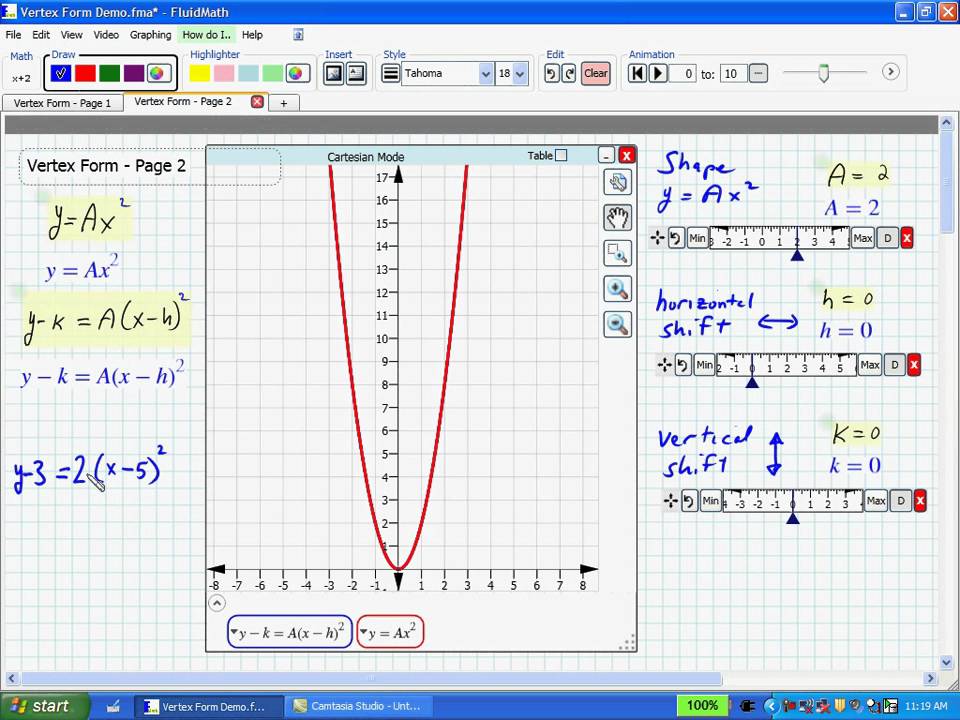The height and width of the screenshot is (720, 960).
Task: Reset the h slider
Action: click(683, 365)
